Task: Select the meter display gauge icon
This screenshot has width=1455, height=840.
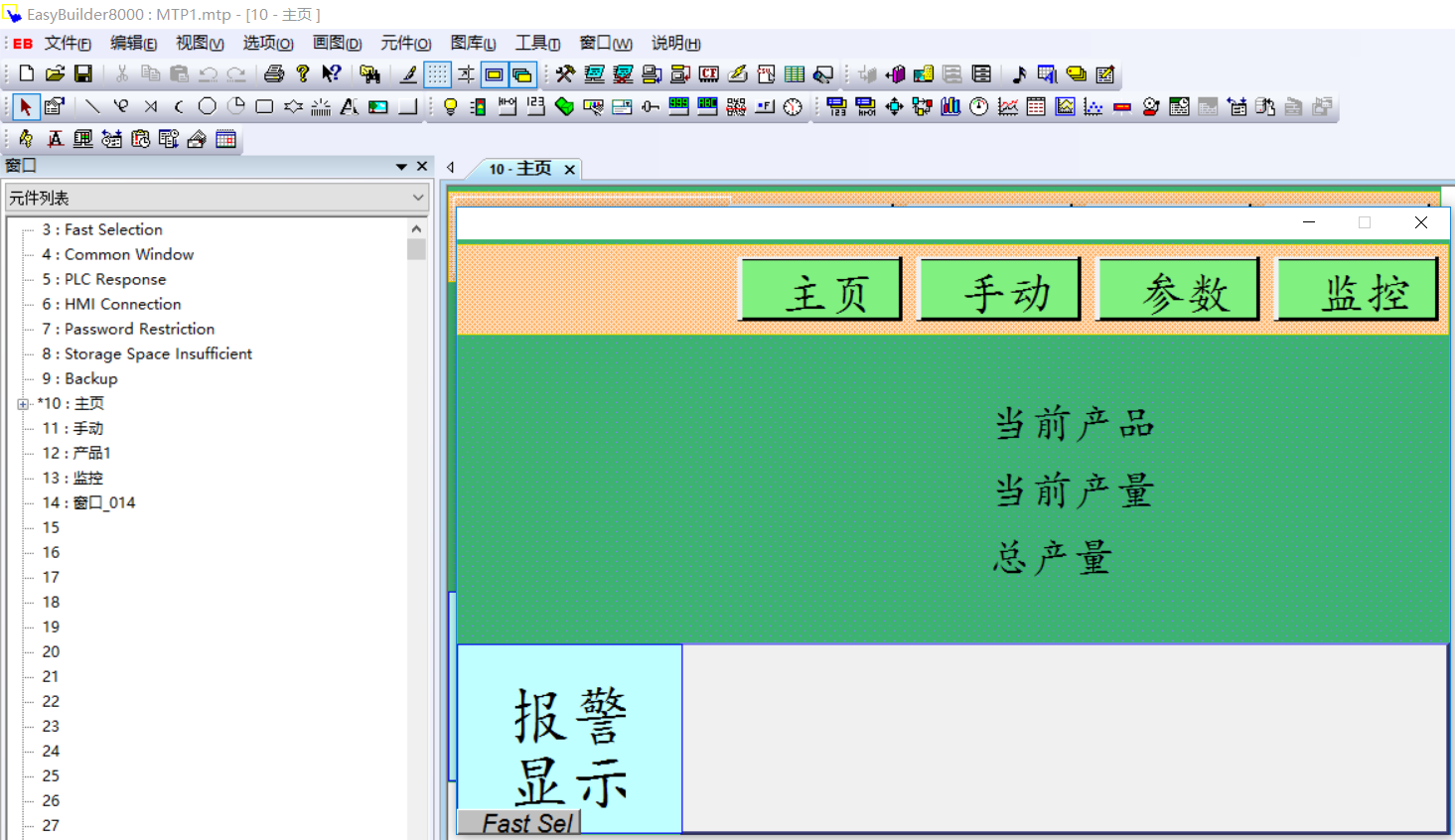Action: pos(979,106)
